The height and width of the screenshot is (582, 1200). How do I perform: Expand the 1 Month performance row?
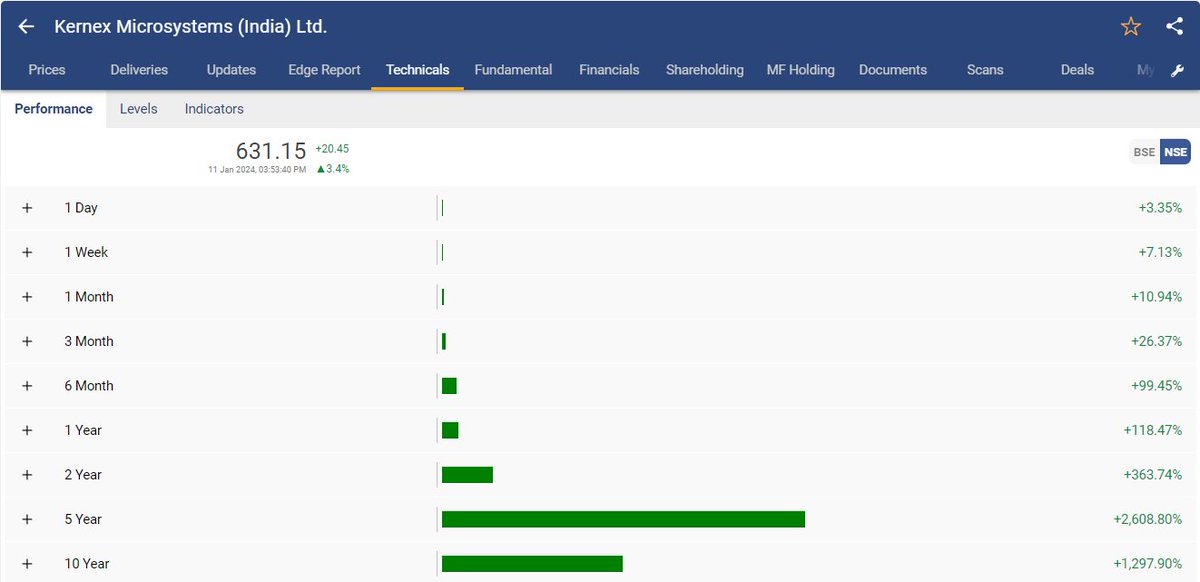(27, 297)
